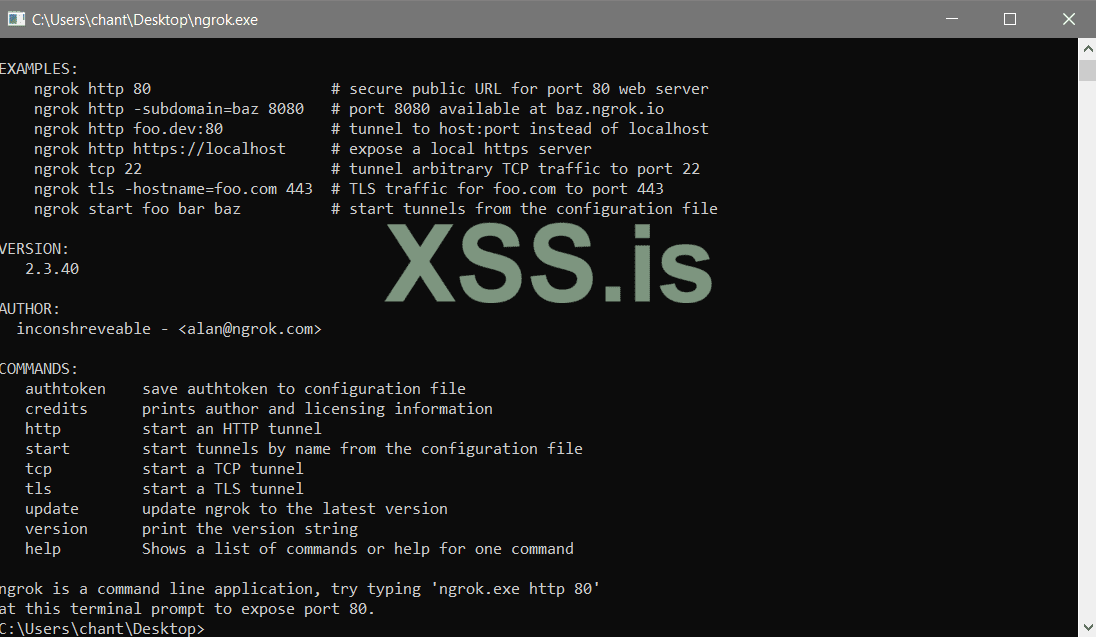Image resolution: width=1096 pixels, height=637 pixels.
Task: Click the ngrok console icon in title bar
Action: pyautogui.click(x=16, y=19)
